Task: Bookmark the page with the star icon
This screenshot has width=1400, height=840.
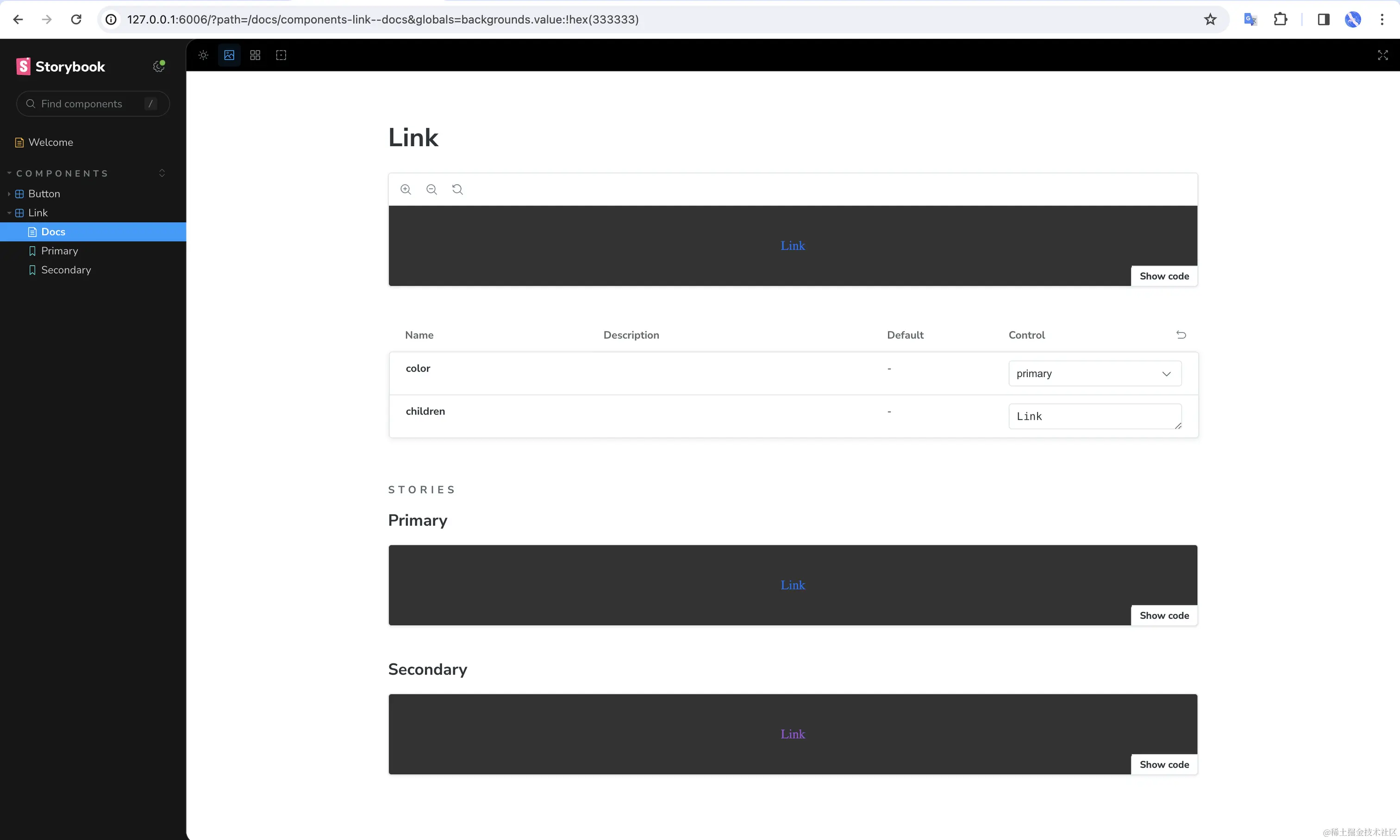Action: pyautogui.click(x=1210, y=19)
